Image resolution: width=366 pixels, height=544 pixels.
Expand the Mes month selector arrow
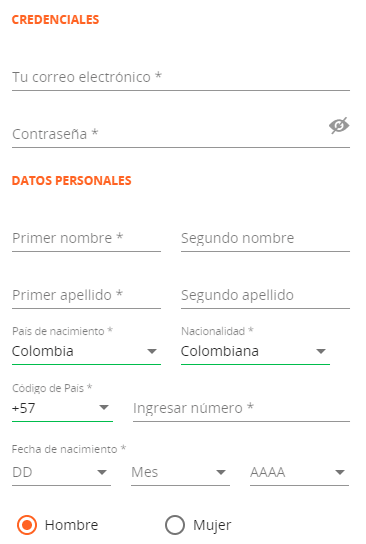tap(221, 472)
